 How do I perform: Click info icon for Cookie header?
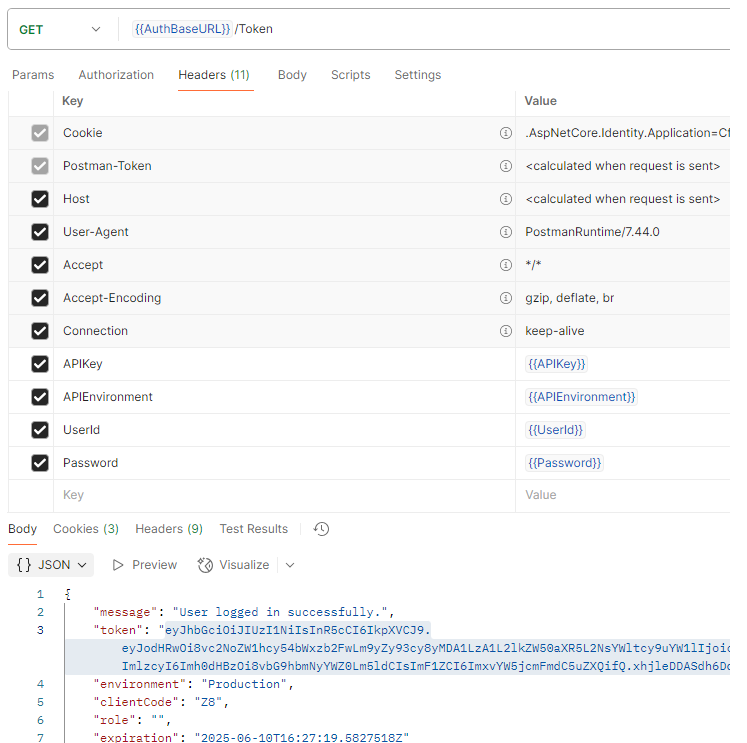(x=505, y=133)
